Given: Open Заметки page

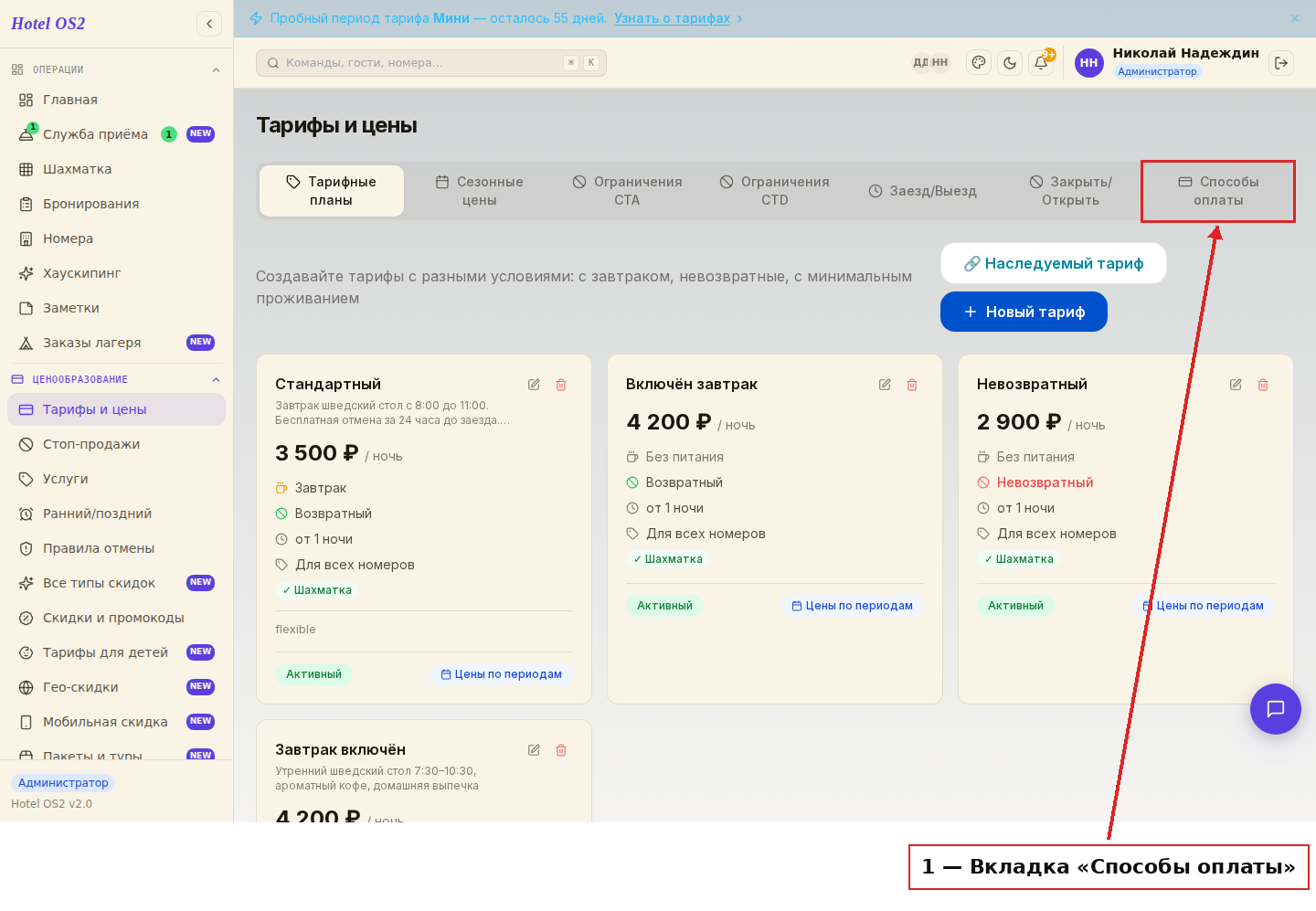Looking at the screenshot, I should click(x=116, y=308).
